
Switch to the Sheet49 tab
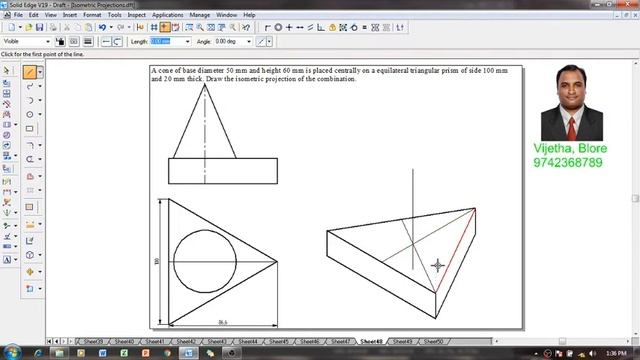(402, 341)
